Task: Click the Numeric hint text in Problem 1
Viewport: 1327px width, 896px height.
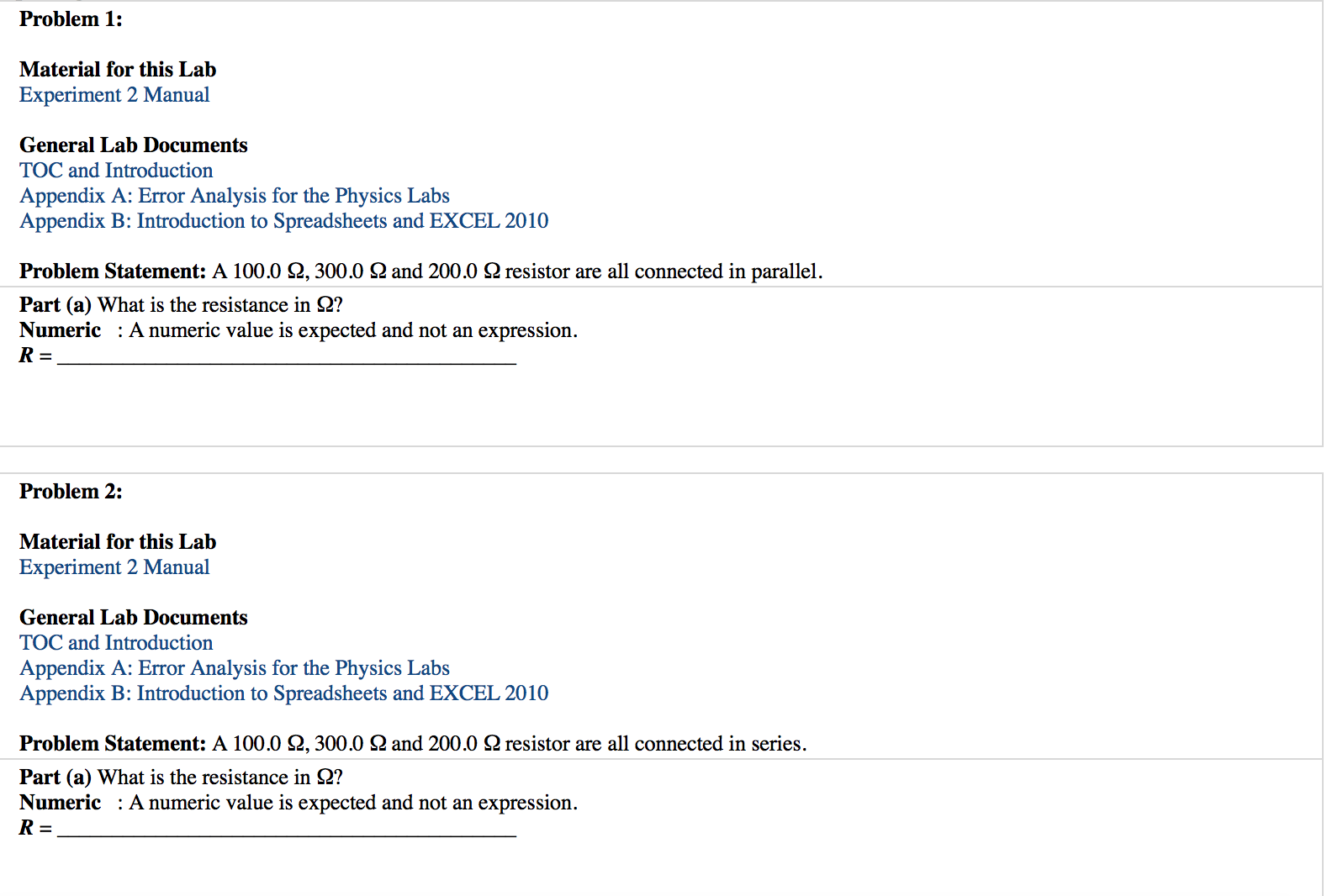Action: (x=299, y=330)
